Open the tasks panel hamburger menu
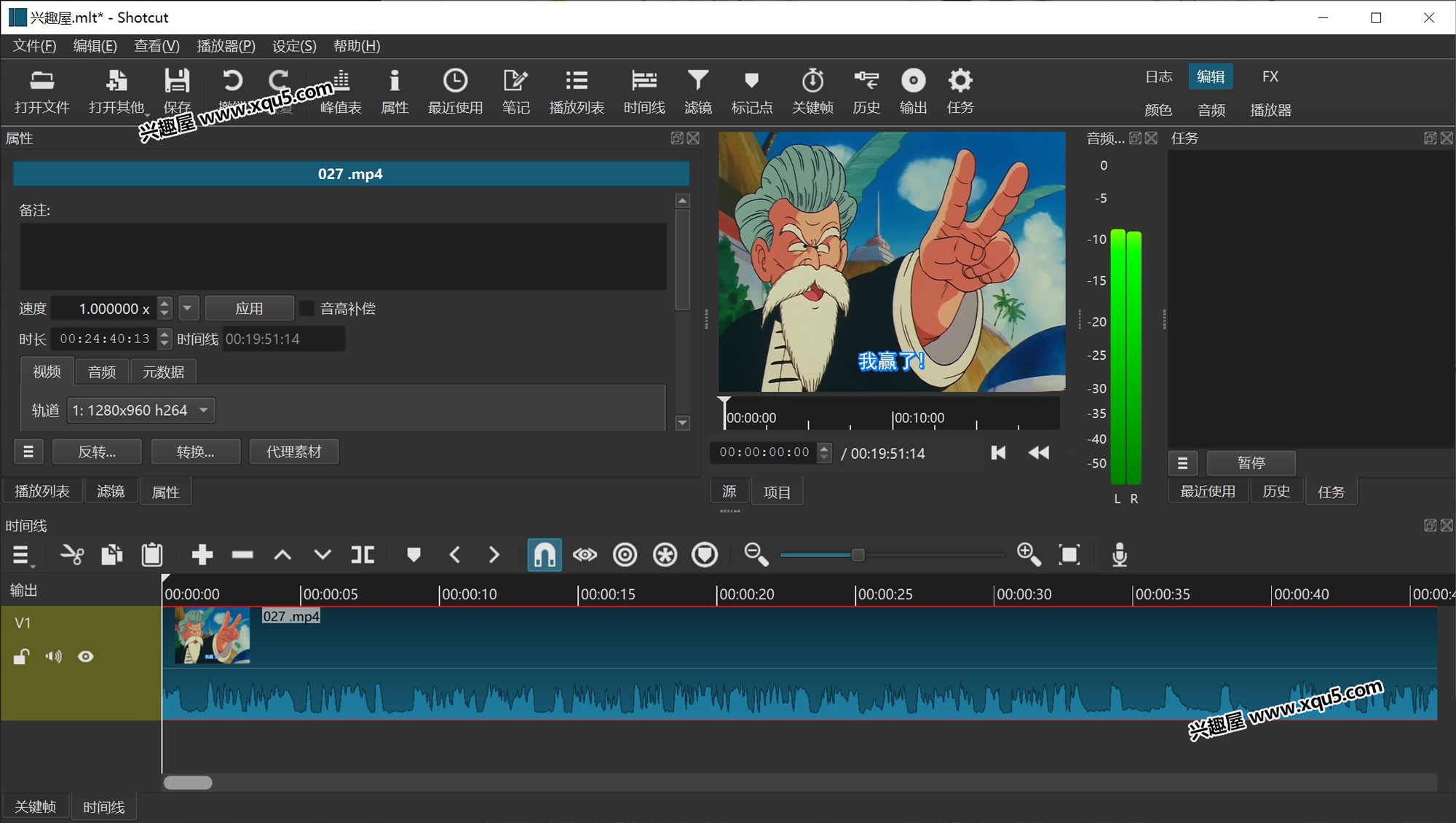This screenshot has width=1456, height=823. [1183, 463]
